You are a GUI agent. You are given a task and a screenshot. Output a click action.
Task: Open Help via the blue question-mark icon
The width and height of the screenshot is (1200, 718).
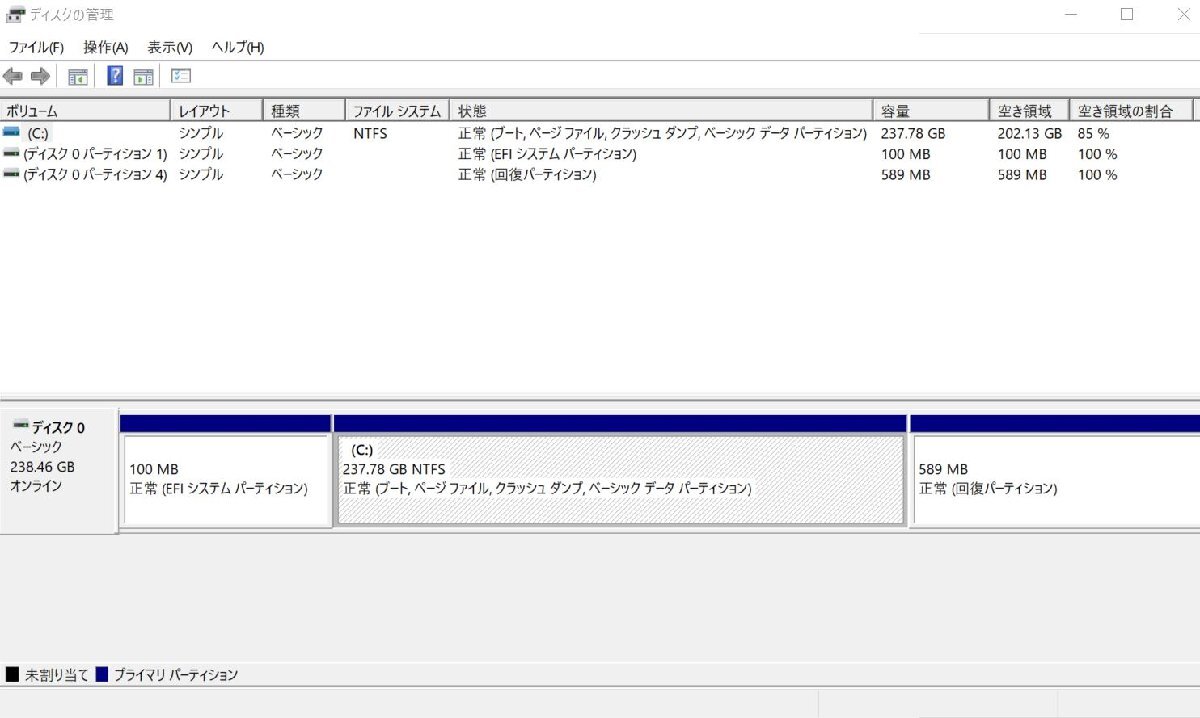(x=115, y=76)
